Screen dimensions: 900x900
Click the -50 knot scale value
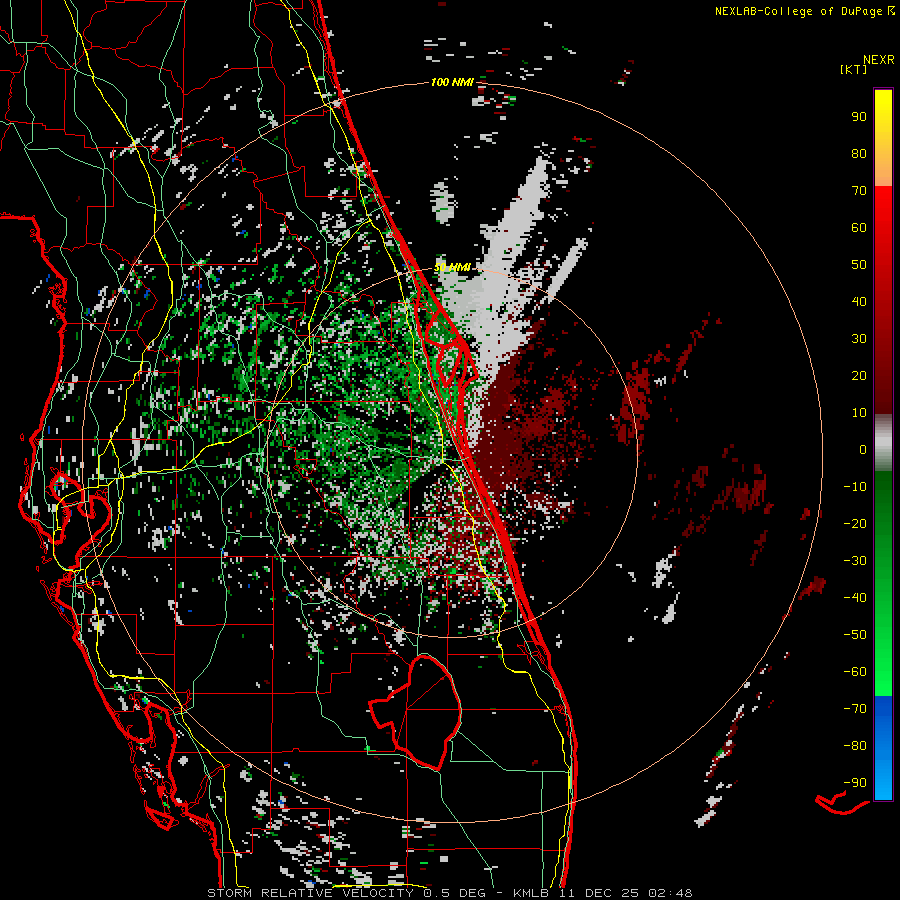coord(855,635)
